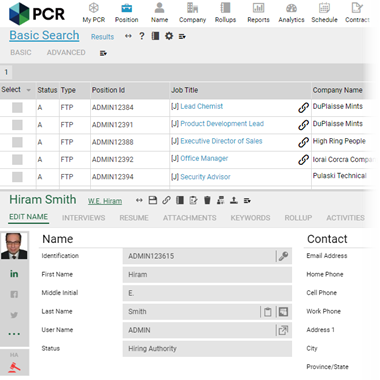Click the Status Hiring Authority field
The image size is (380, 380).
(x=207, y=349)
